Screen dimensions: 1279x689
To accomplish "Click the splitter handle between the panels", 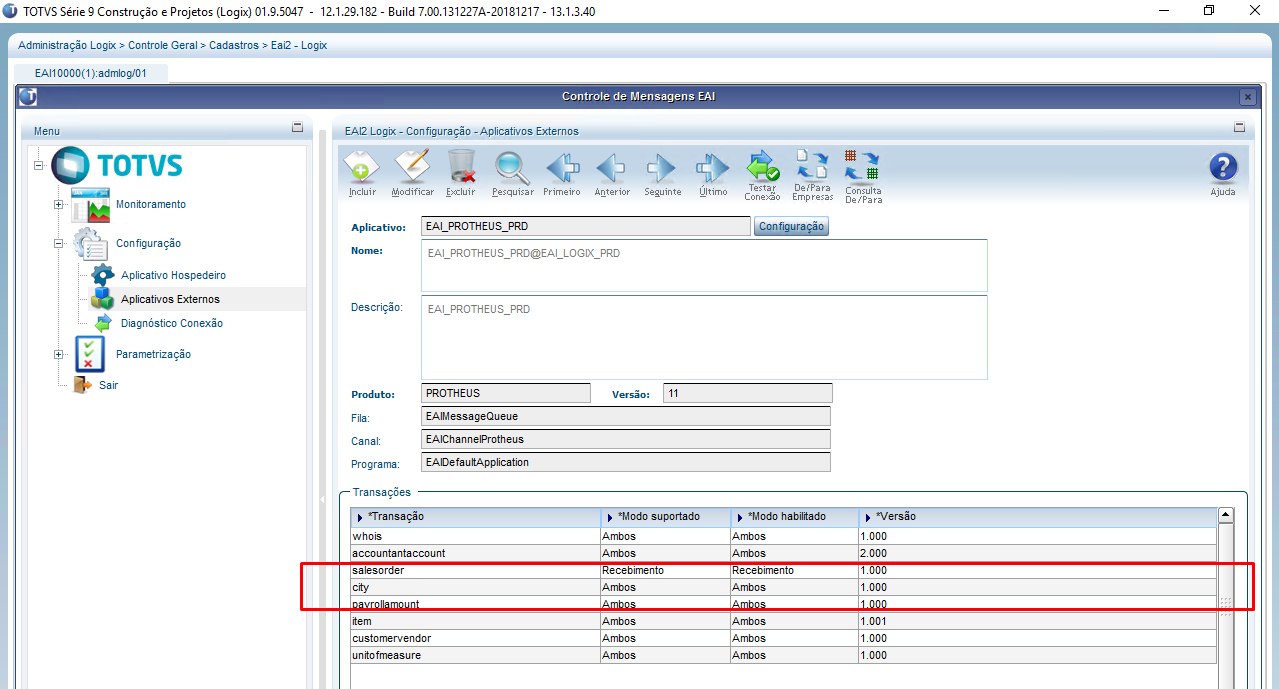I will pos(322,499).
